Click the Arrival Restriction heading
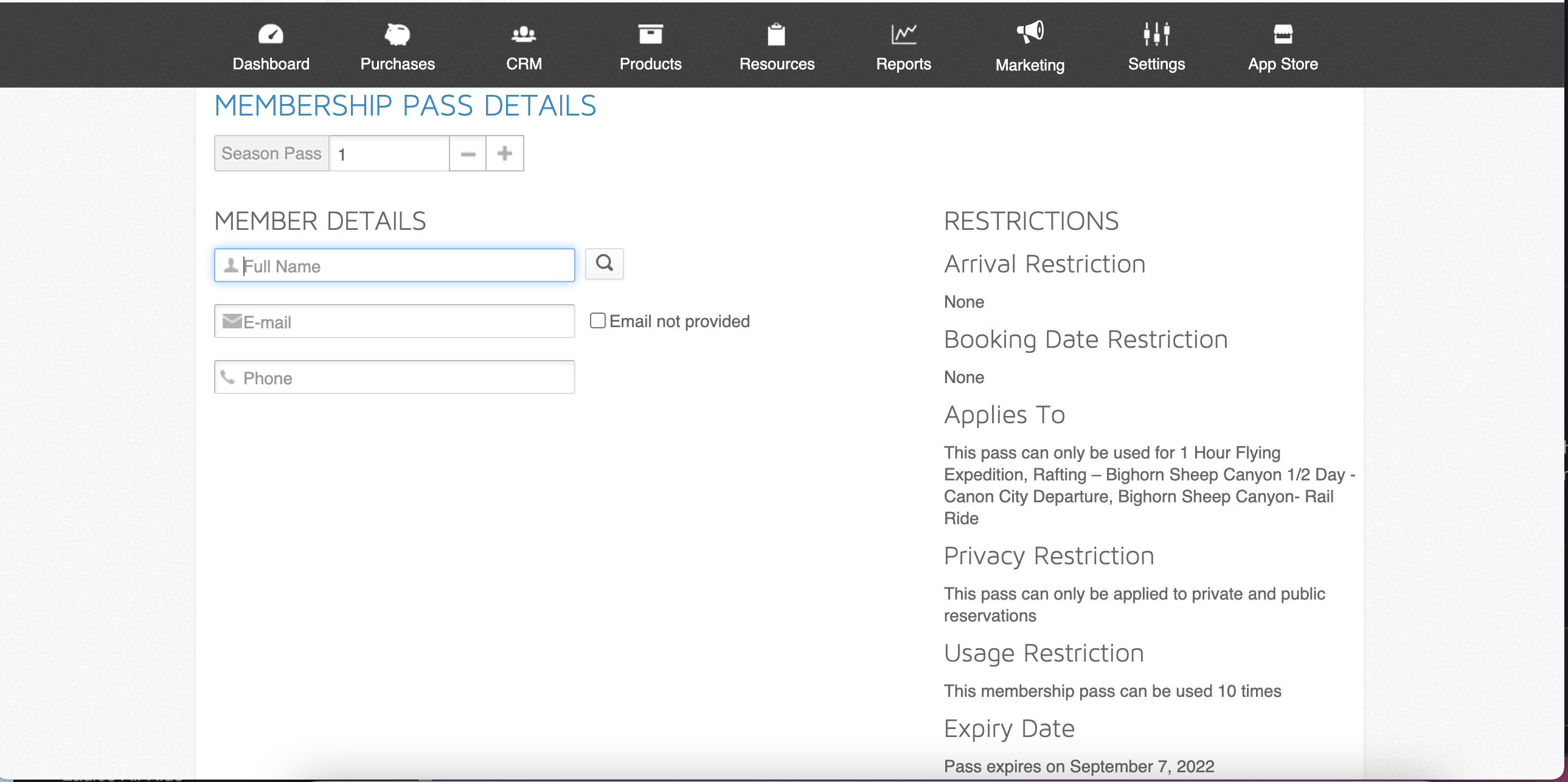Viewport: 1568px width, 782px height. click(x=1044, y=264)
